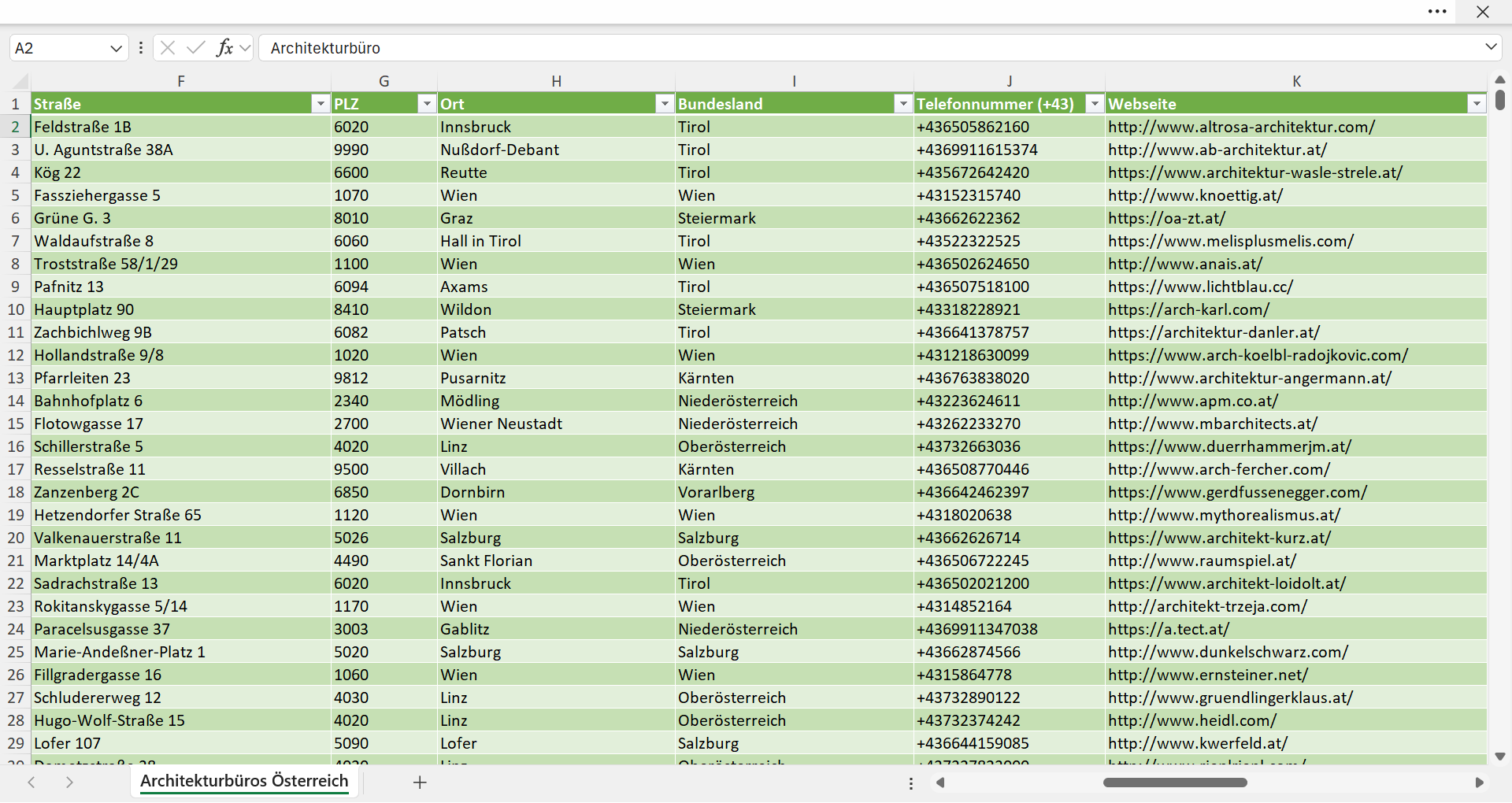Expand the Name Box dropdown arrow
The width and height of the screenshot is (1512, 803).
coord(116,48)
